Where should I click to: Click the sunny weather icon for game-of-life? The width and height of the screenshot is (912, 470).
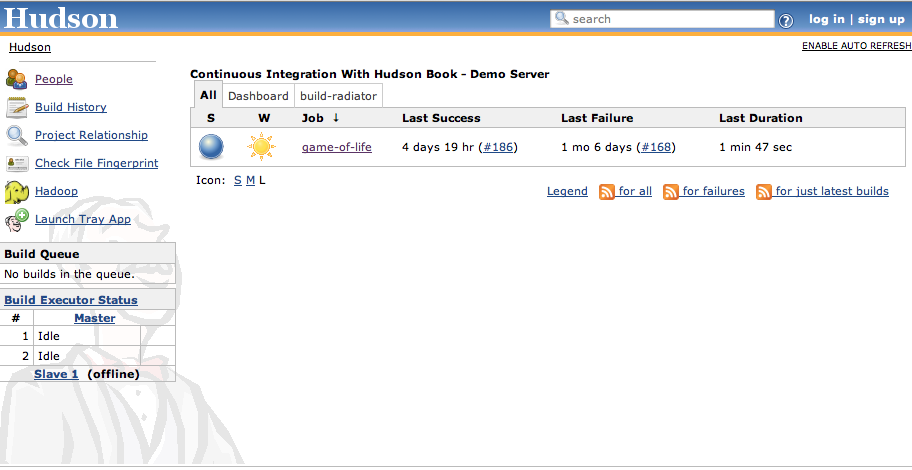(x=261, y=147)
